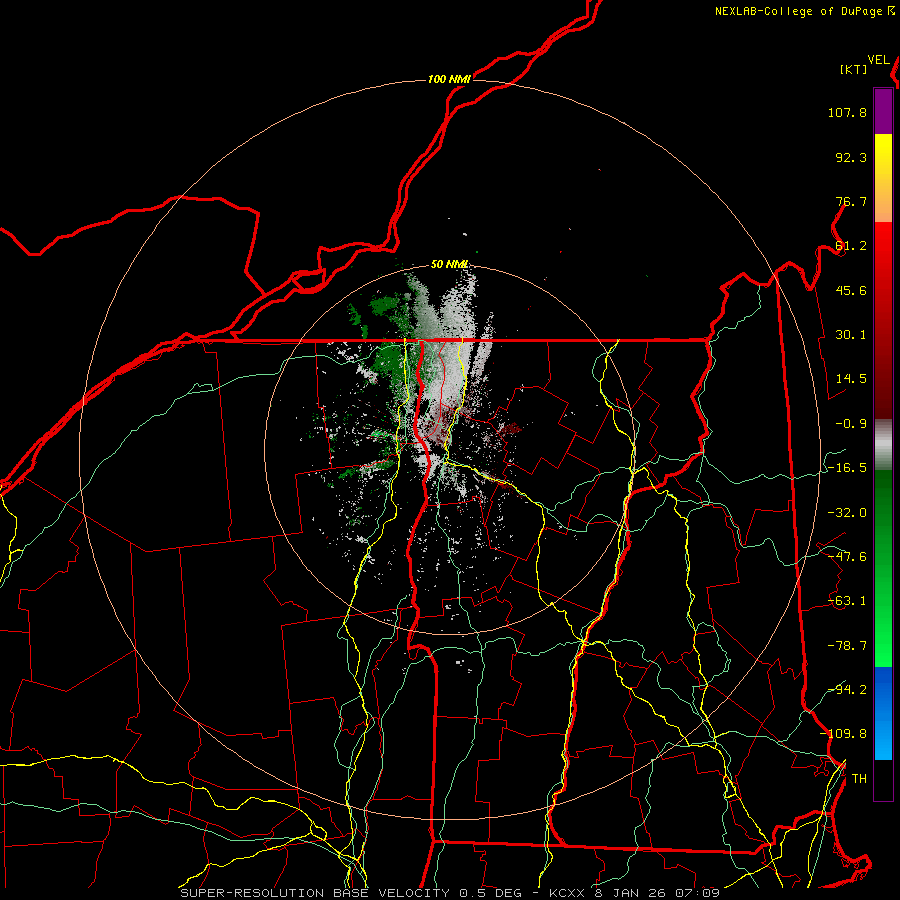900x900 pixels.
Task: Click the -16.5 velocity scale value
Action: 847,468
